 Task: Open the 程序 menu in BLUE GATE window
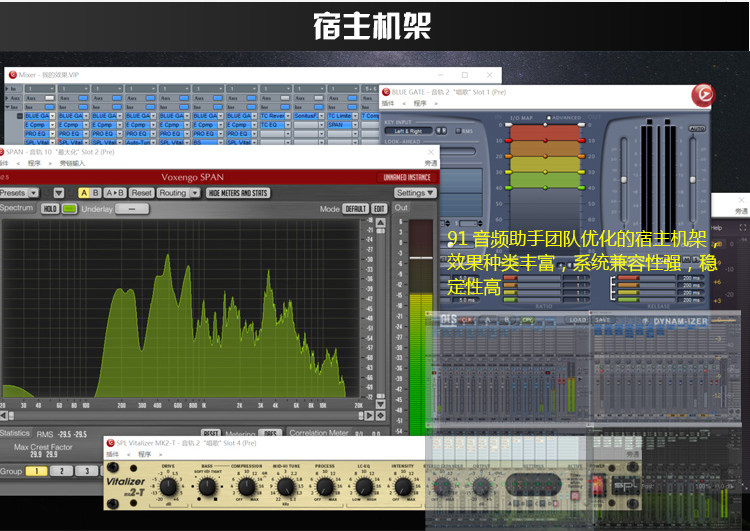(420, 103)
